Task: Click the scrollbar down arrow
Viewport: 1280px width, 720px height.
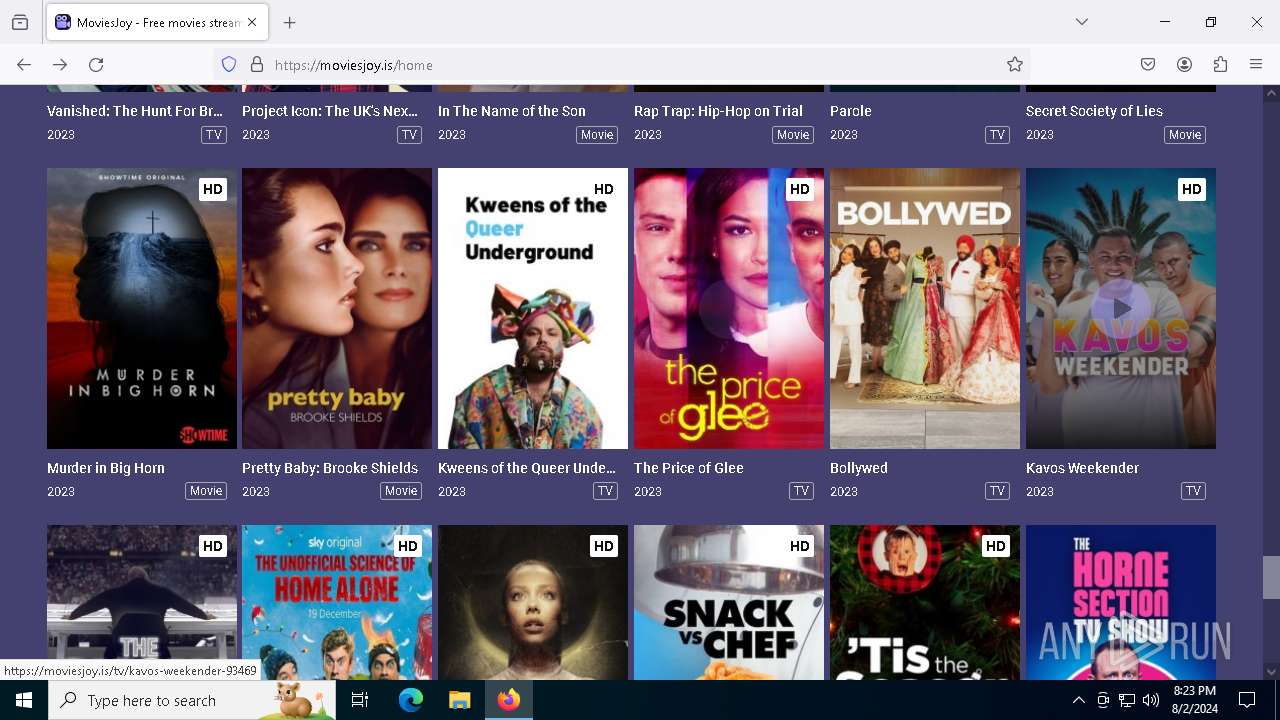Action: click(x=1271, y=672)
